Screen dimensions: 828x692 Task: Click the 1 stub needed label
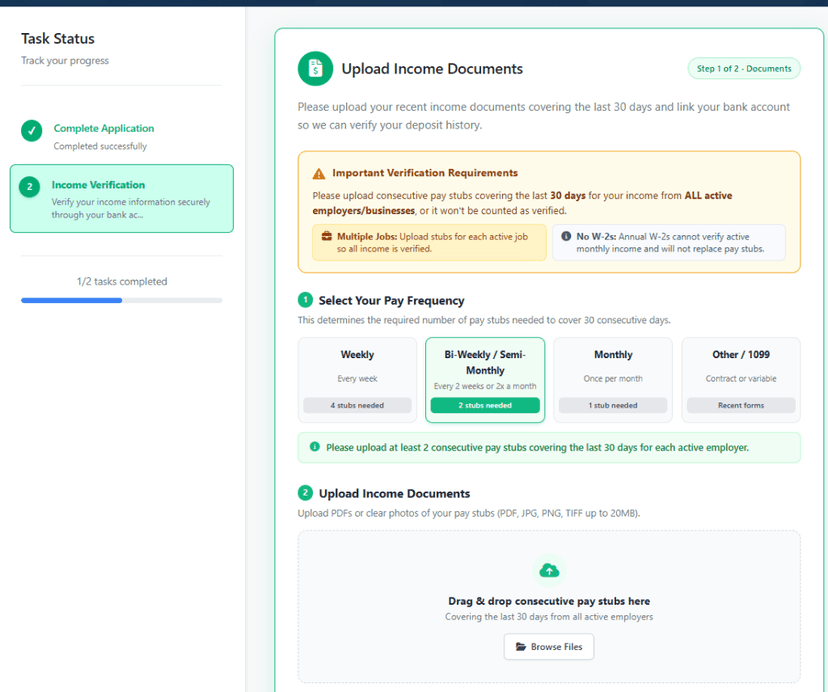pos(613,405)
